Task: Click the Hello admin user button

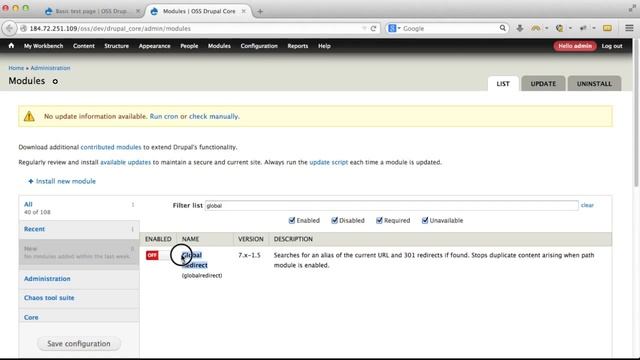Action: tap(575, 46)
